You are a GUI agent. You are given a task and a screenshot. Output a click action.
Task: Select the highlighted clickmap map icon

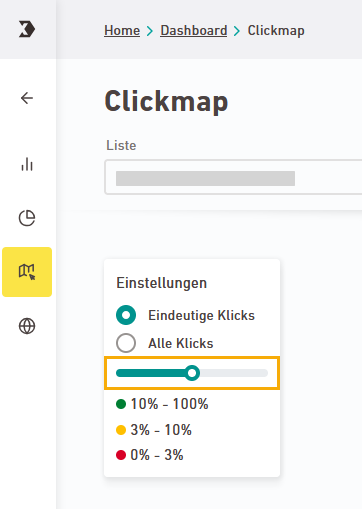click(27, 272)
